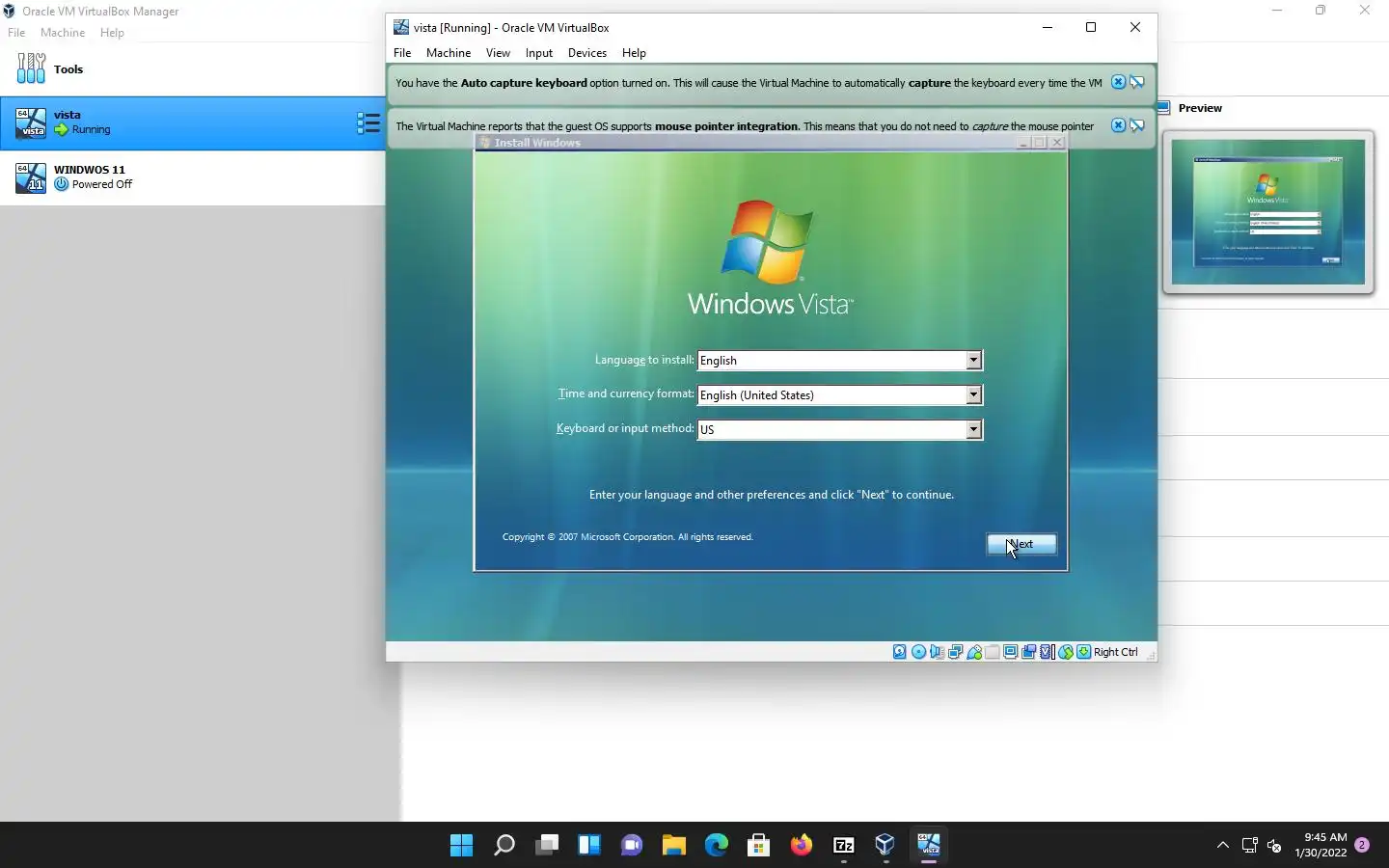This screenshot has width=1389, height=868.
Task: Dismiss the mouse pointer integration notification
Action: [x=1118, y=125]
